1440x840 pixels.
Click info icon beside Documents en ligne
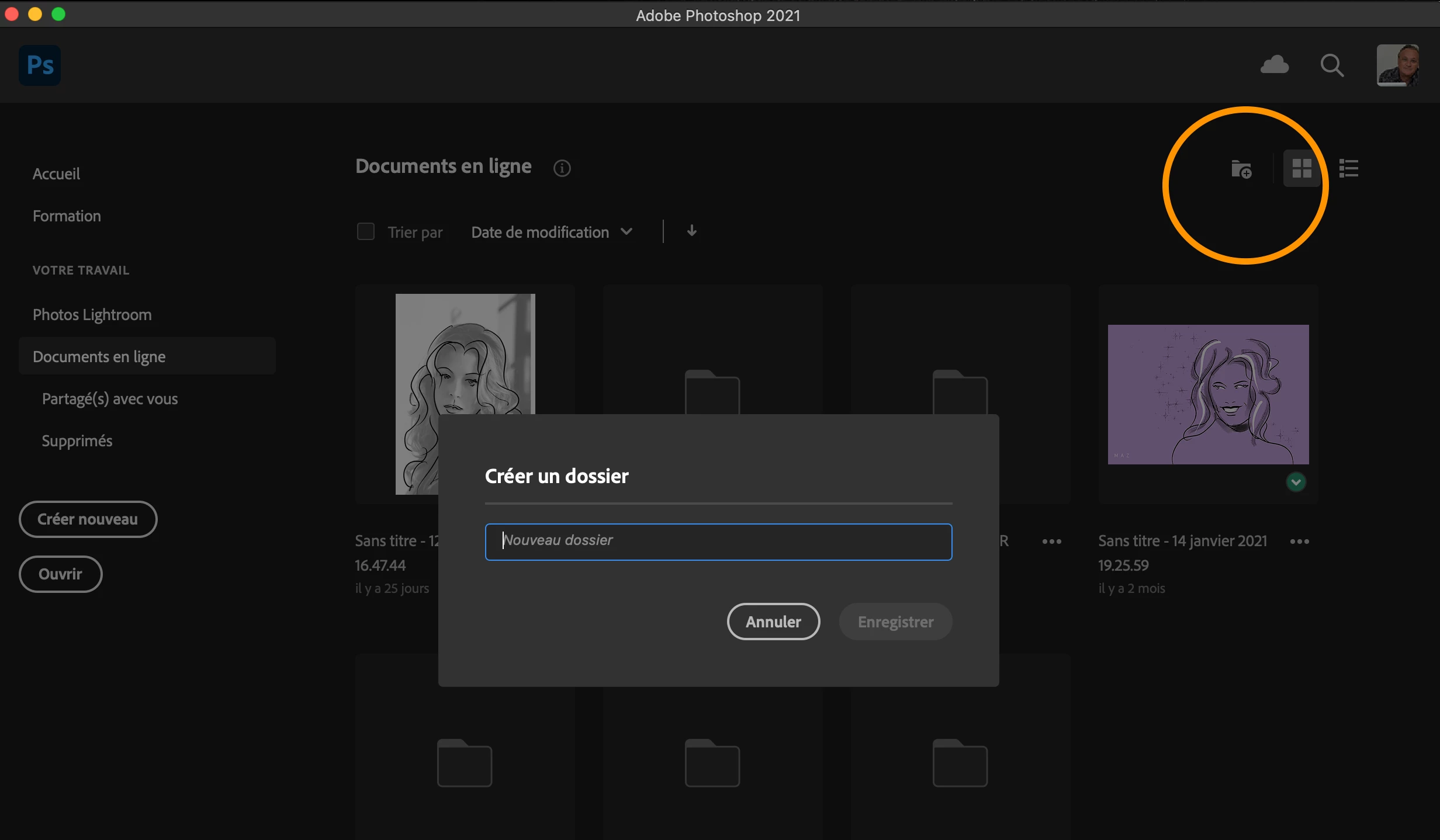click(562, 168)
